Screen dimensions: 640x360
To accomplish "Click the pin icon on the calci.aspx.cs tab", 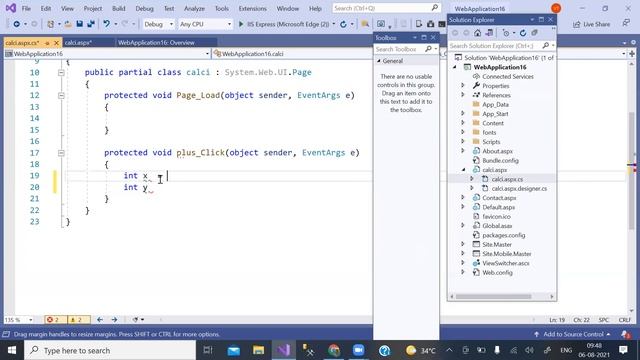I will coord(47,42).
